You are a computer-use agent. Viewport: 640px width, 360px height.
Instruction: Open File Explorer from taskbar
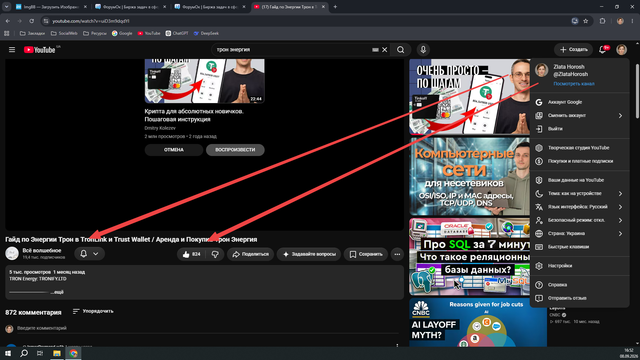coord(57,353)
